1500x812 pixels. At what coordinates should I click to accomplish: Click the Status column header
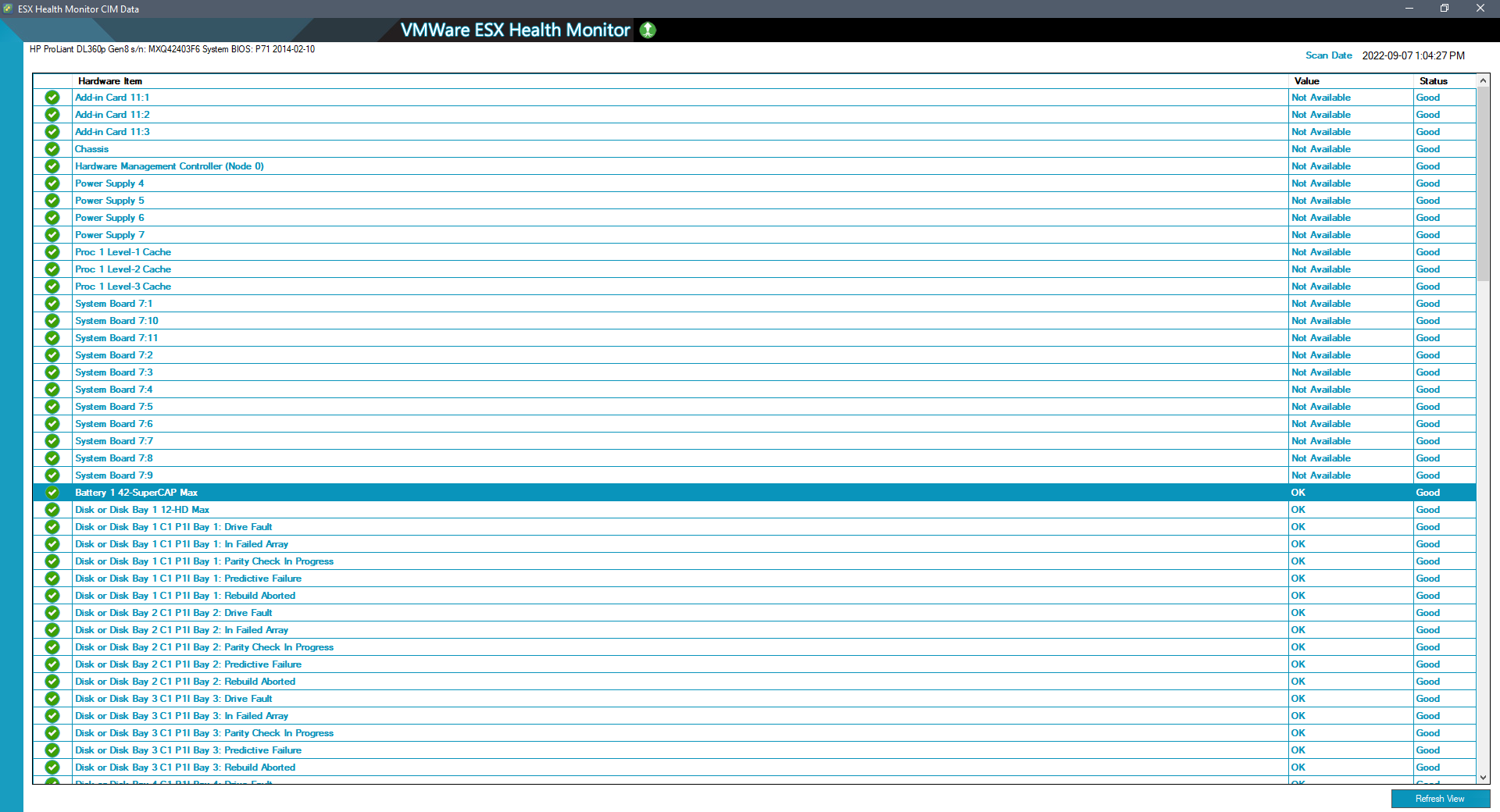(1433, 81)
